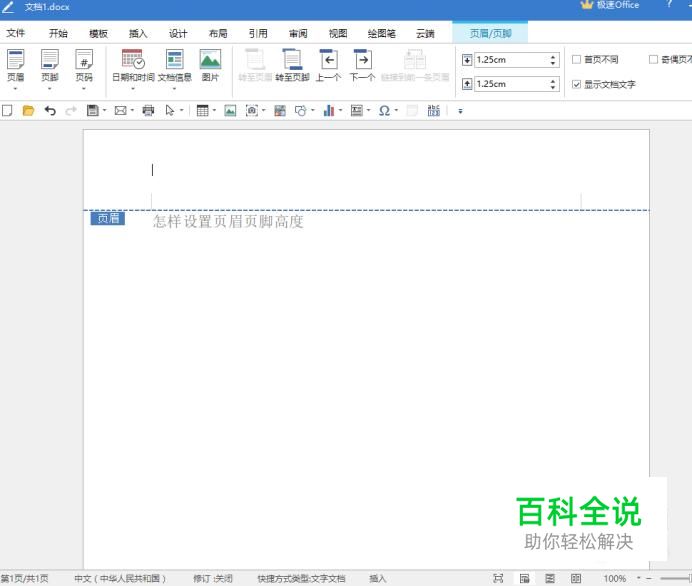This screenshot has width=692, height=586.
Task: Switch to the 审阅 tab
Action: pos(298,33)
